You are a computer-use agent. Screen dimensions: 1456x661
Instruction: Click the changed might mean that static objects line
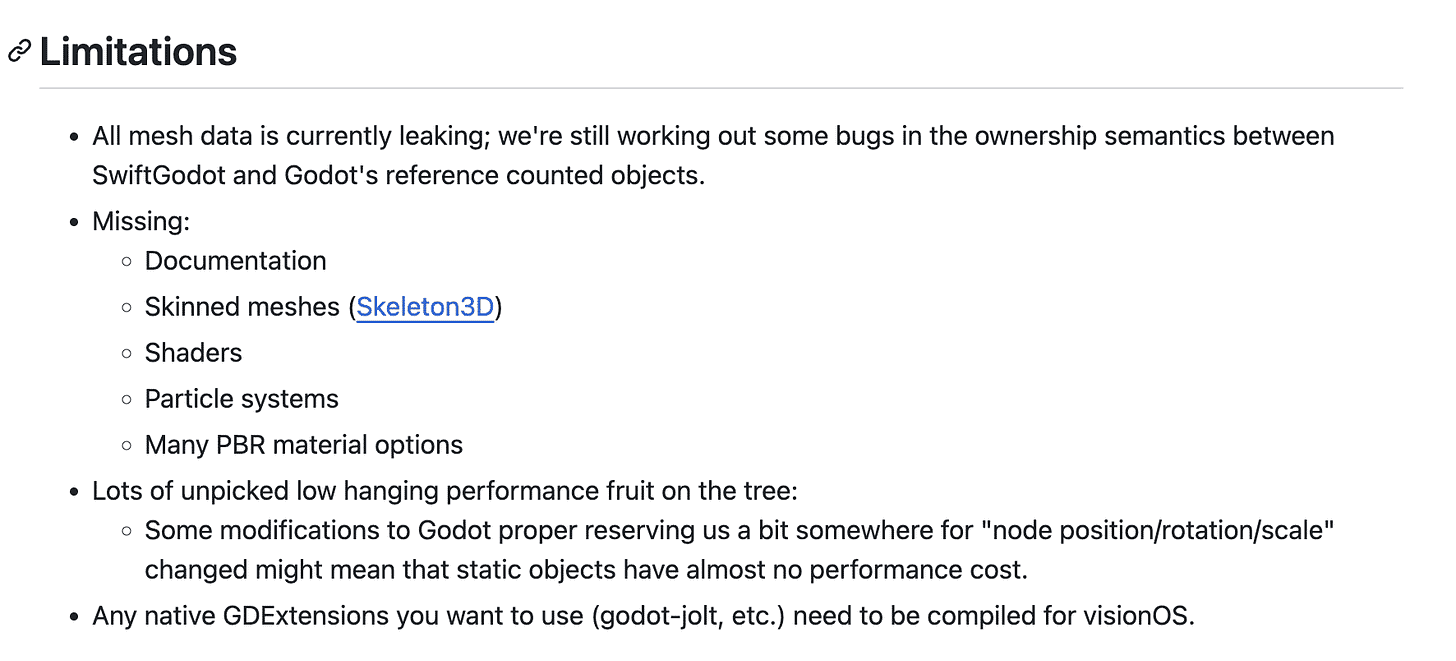point(585,570)
